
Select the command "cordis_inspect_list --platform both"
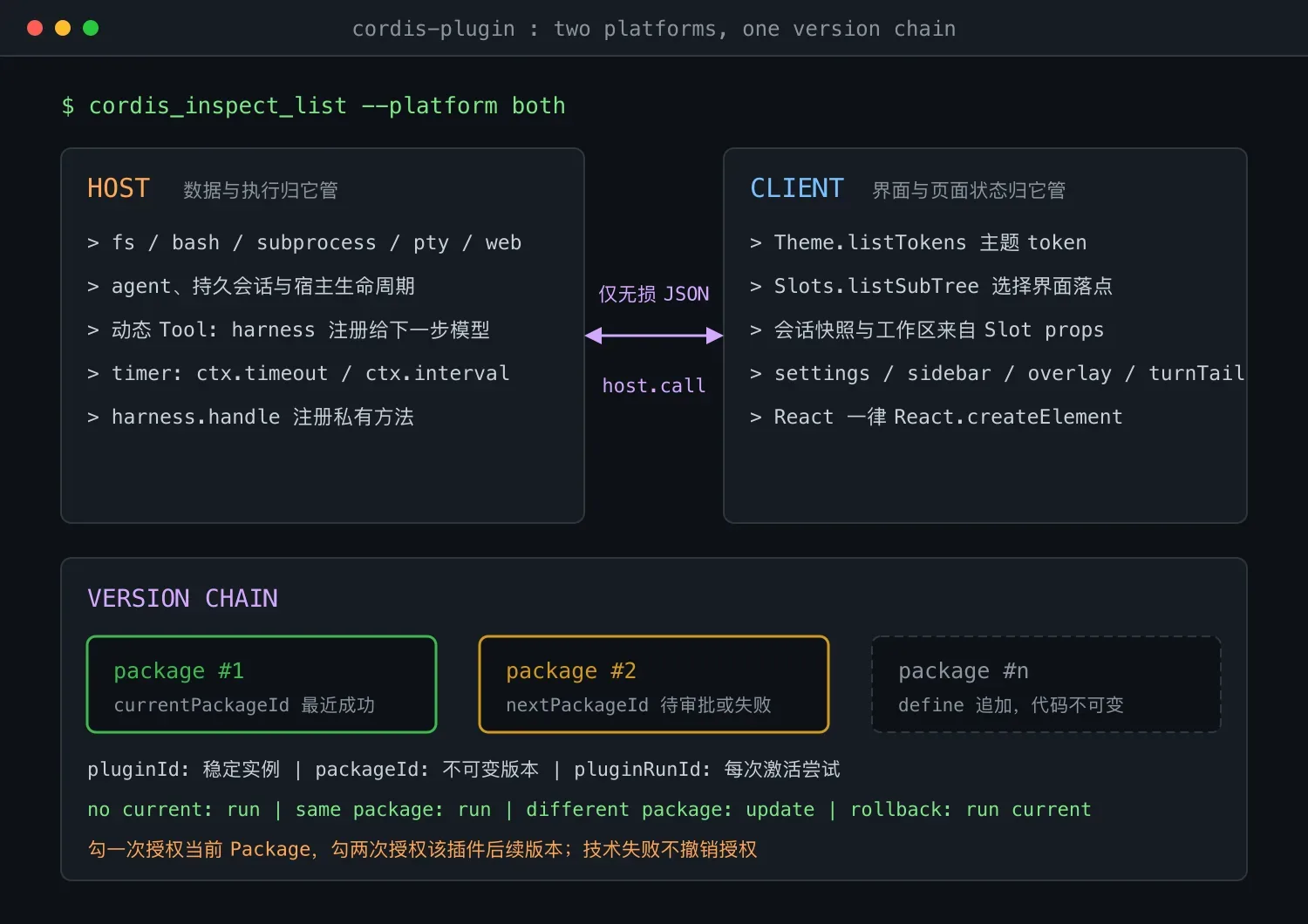coord(327,105)
